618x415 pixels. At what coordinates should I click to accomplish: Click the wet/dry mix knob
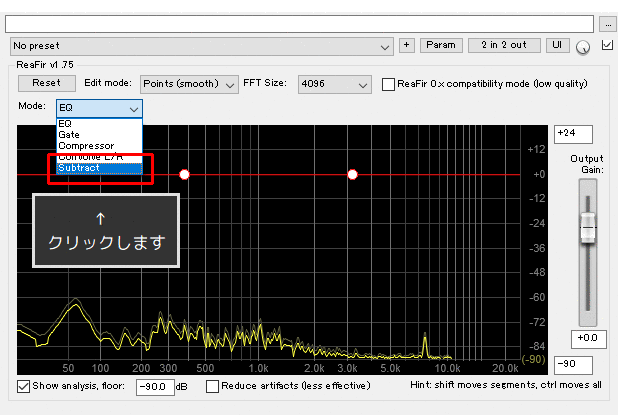[x=583, y=46]
